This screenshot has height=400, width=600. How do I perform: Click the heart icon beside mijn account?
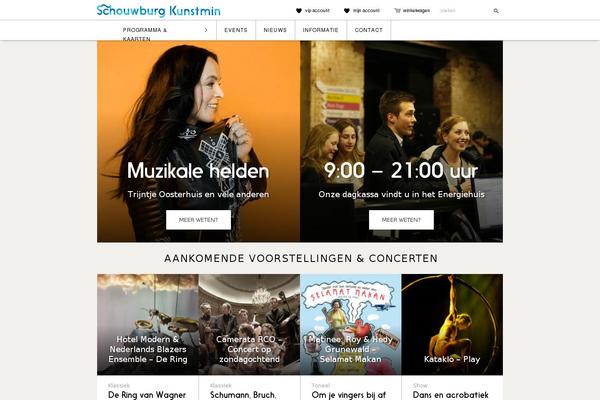[347, 11]
